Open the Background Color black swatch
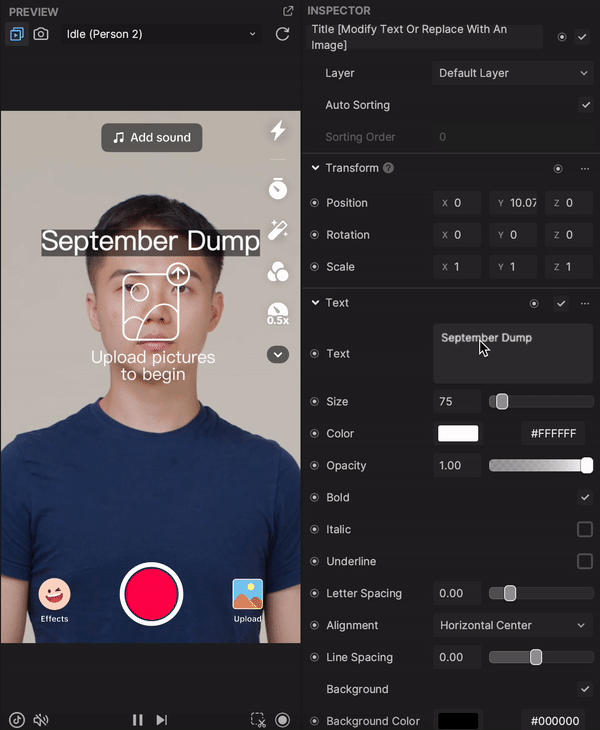 [x=458, y=721]
